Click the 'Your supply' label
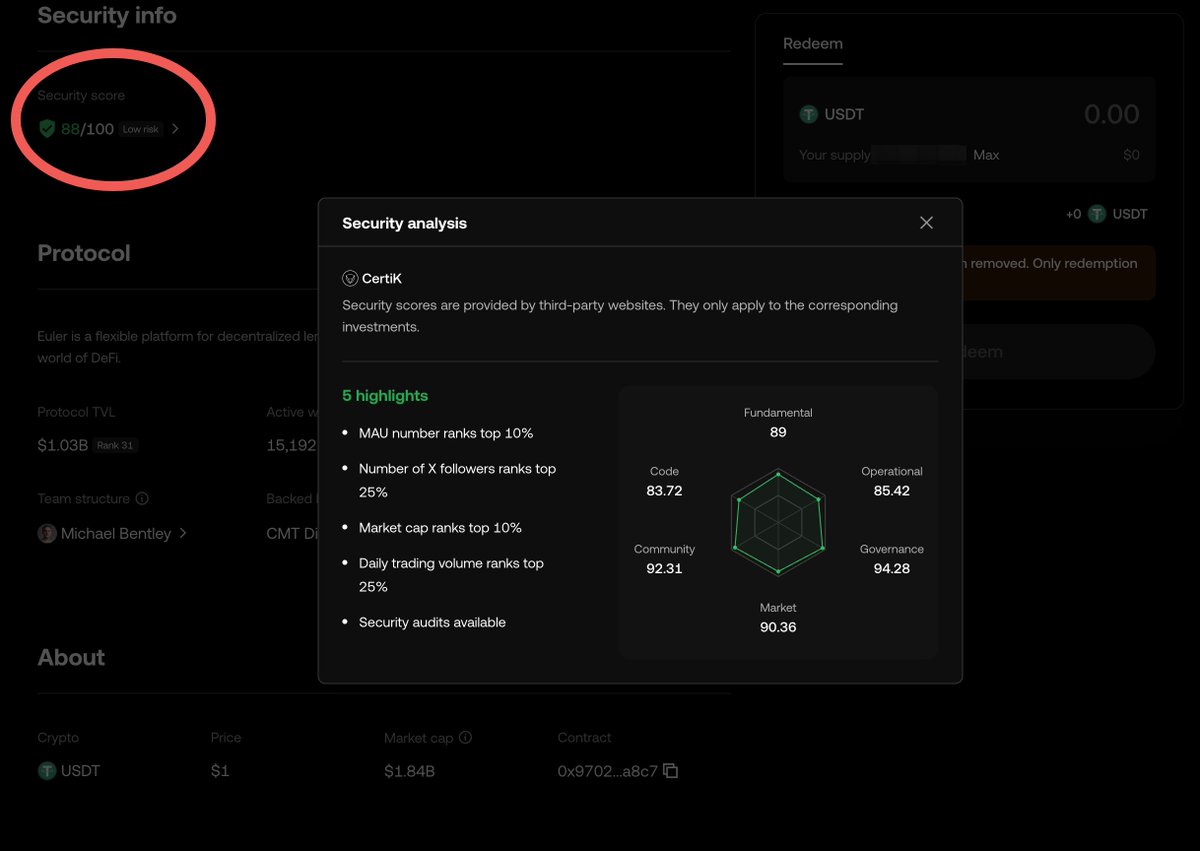 coord(834,155)
